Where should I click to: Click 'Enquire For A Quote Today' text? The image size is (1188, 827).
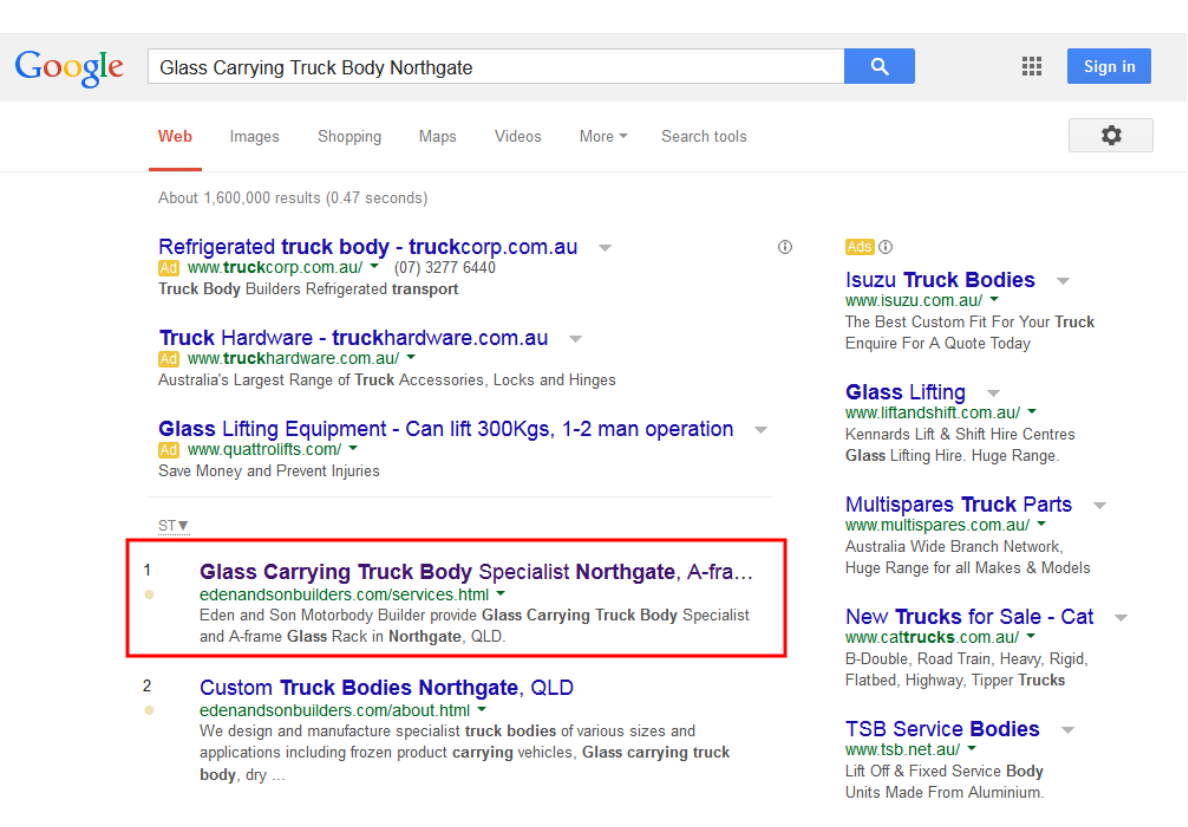click(x=938, y=343)
